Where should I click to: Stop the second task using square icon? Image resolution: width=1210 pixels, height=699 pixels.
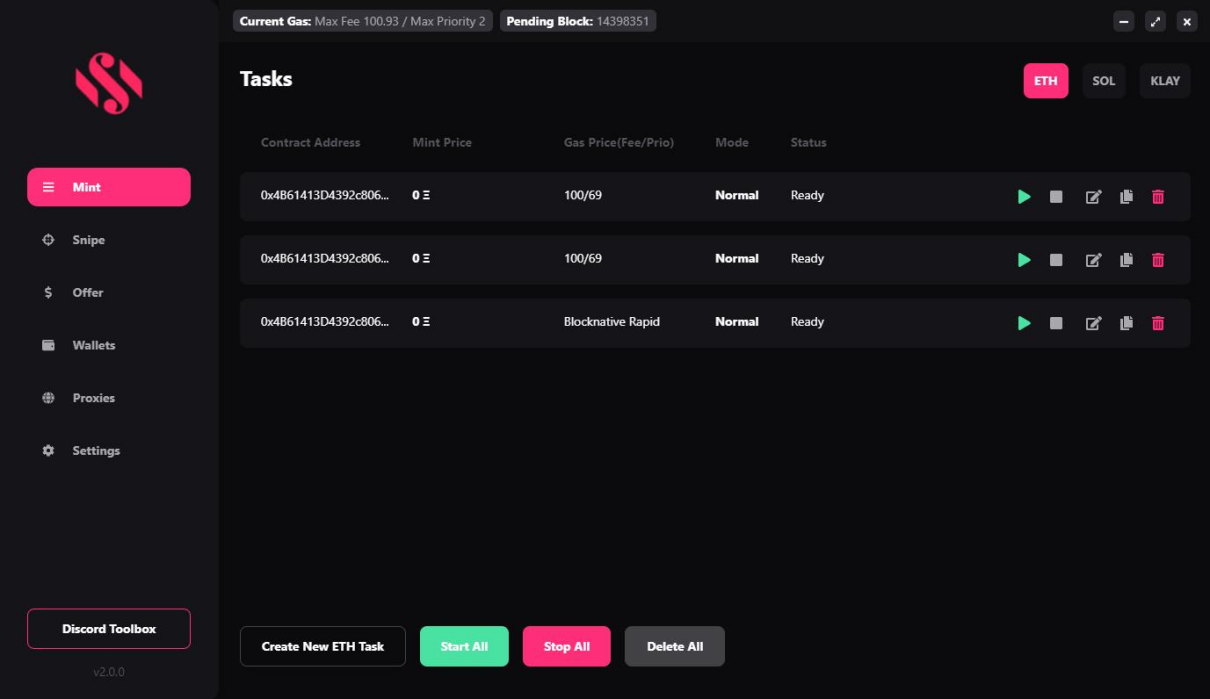tap(1056, 260)
